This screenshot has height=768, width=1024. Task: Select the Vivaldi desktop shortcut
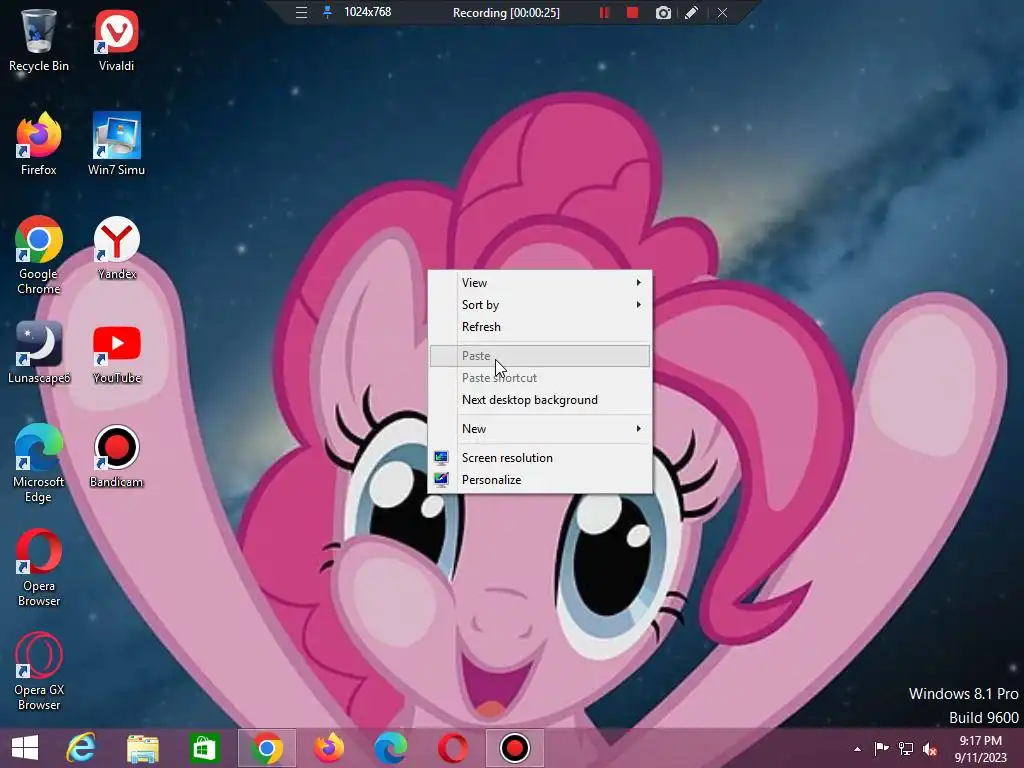coord(116,40)
